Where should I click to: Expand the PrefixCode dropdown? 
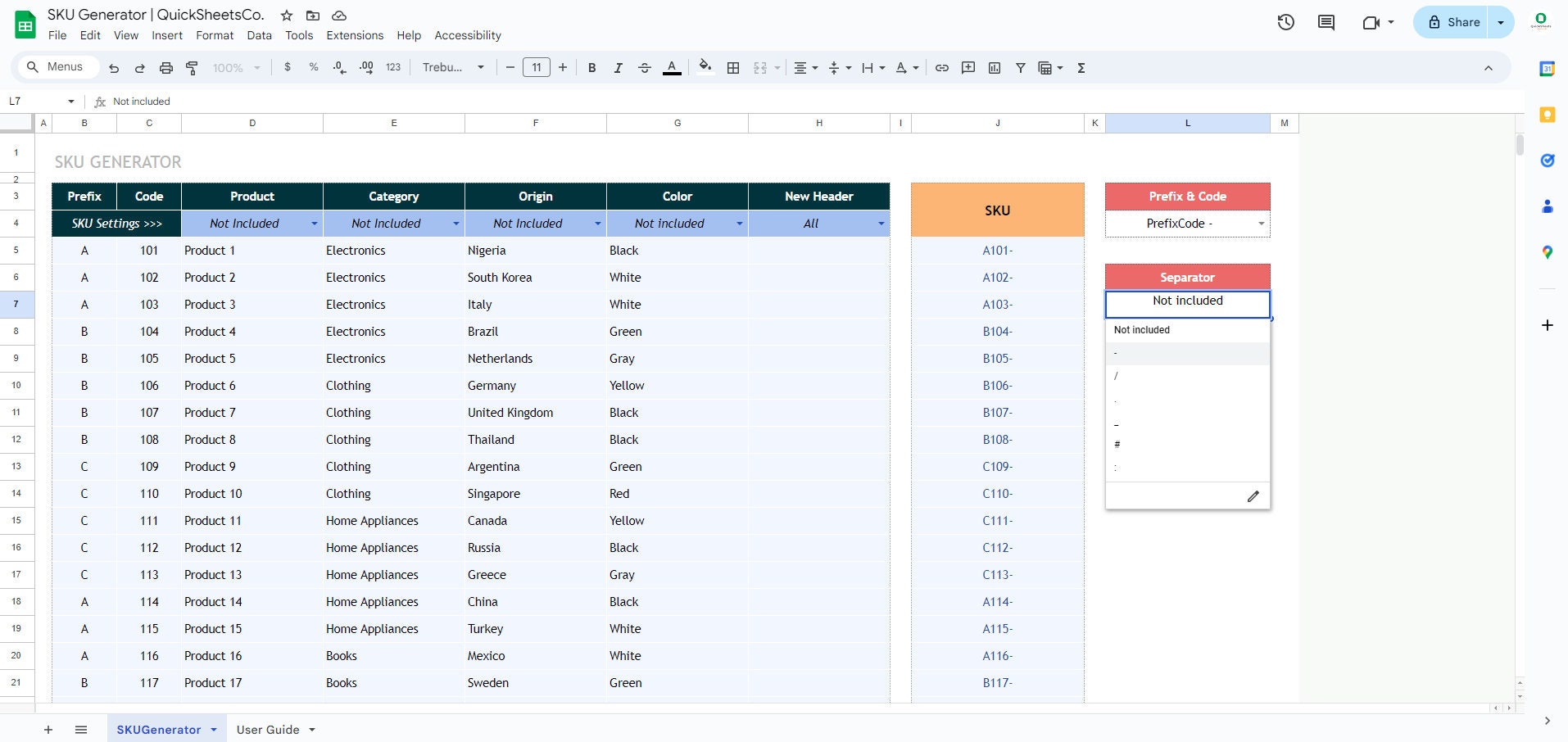point(1260,223)
